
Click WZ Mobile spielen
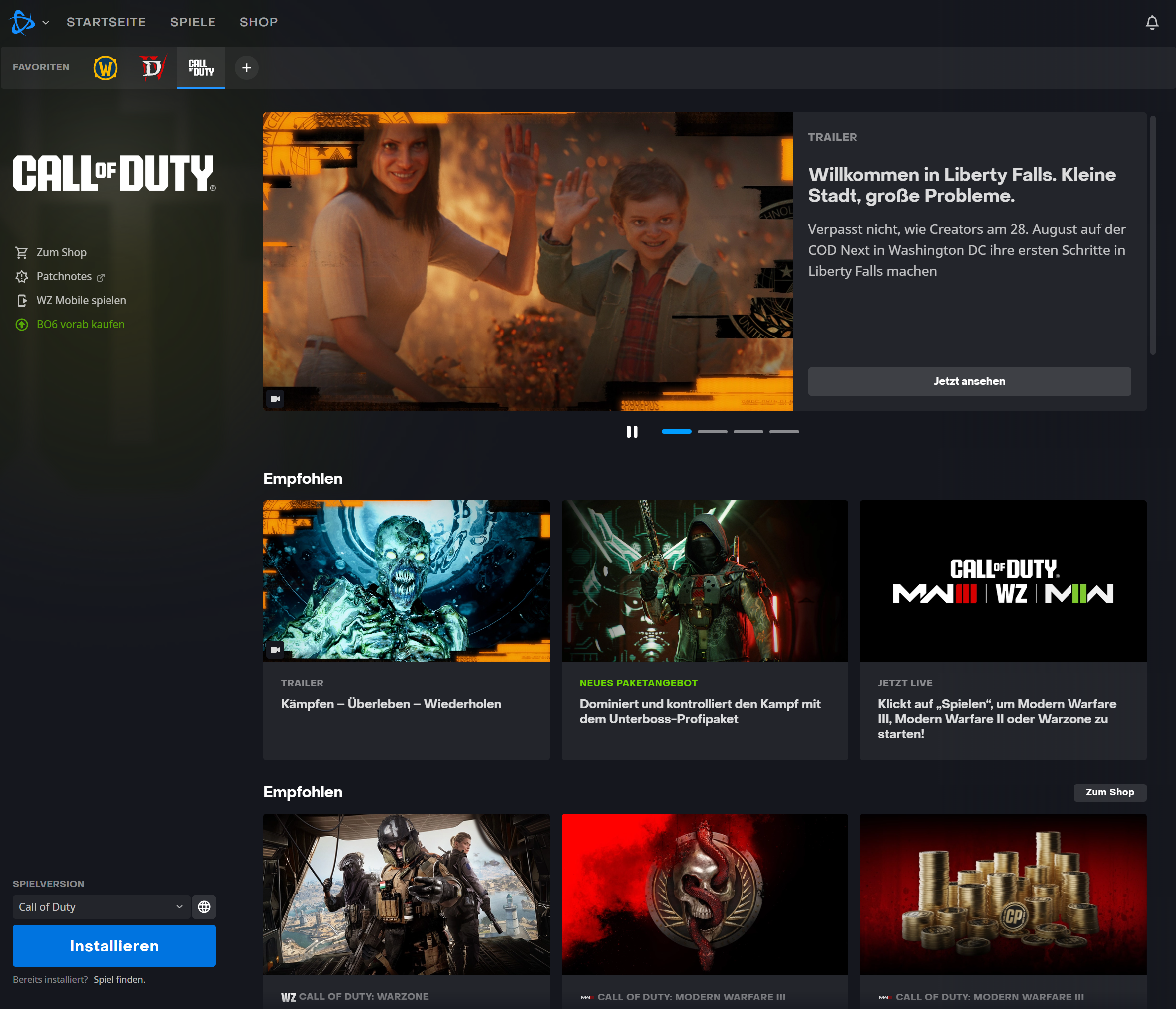coord(81,300)
